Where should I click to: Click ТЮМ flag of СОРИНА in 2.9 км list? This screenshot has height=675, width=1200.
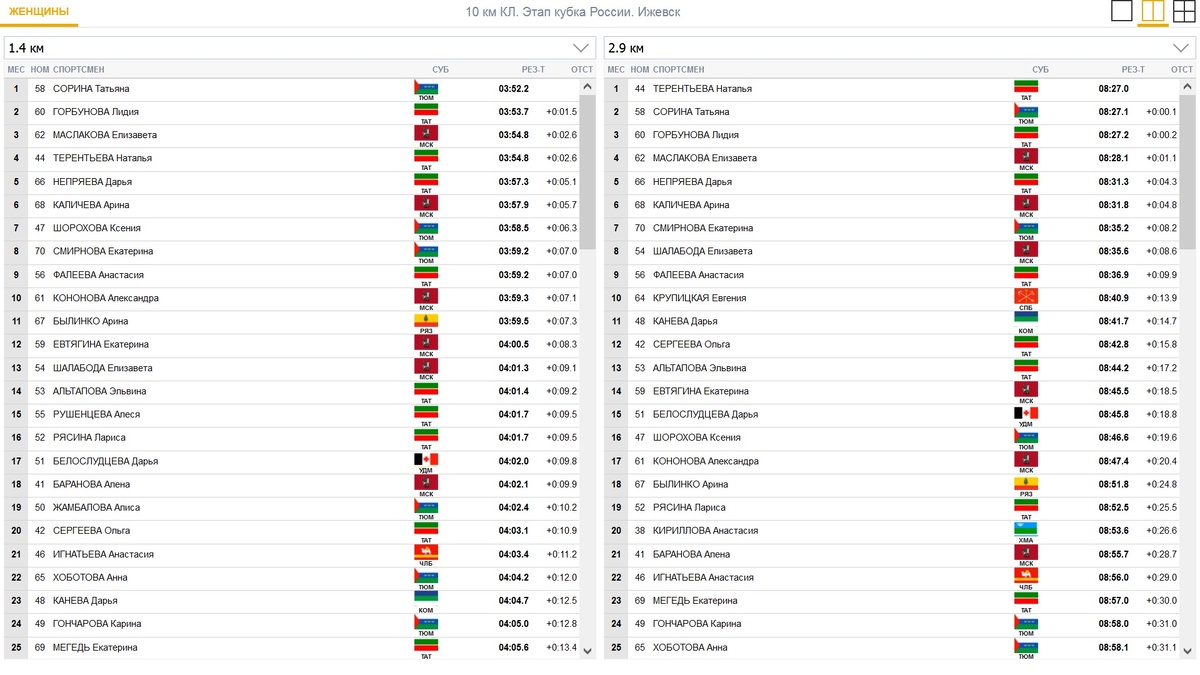coord(1026,110)
